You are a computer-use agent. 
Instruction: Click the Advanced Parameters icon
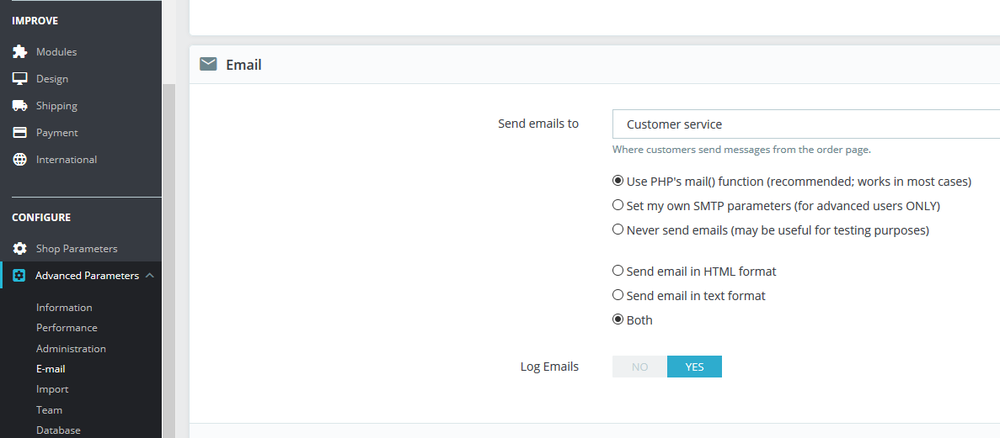(19, 276)
